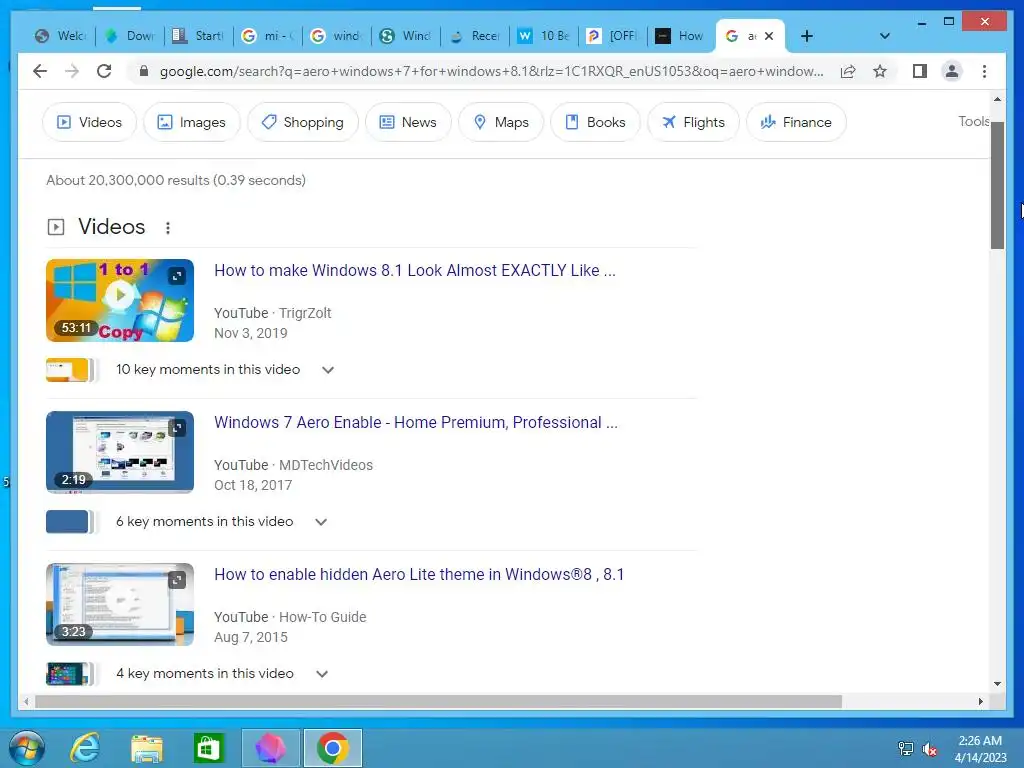Open the tab search chevron

(884, 36)
